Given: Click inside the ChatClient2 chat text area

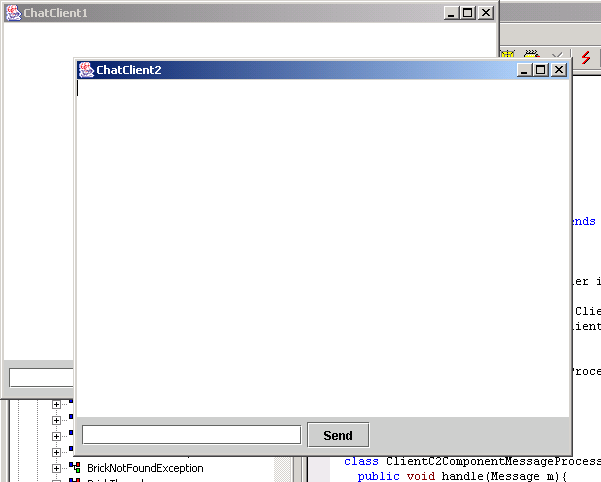Looking at the screenshot, I should 323,248.
